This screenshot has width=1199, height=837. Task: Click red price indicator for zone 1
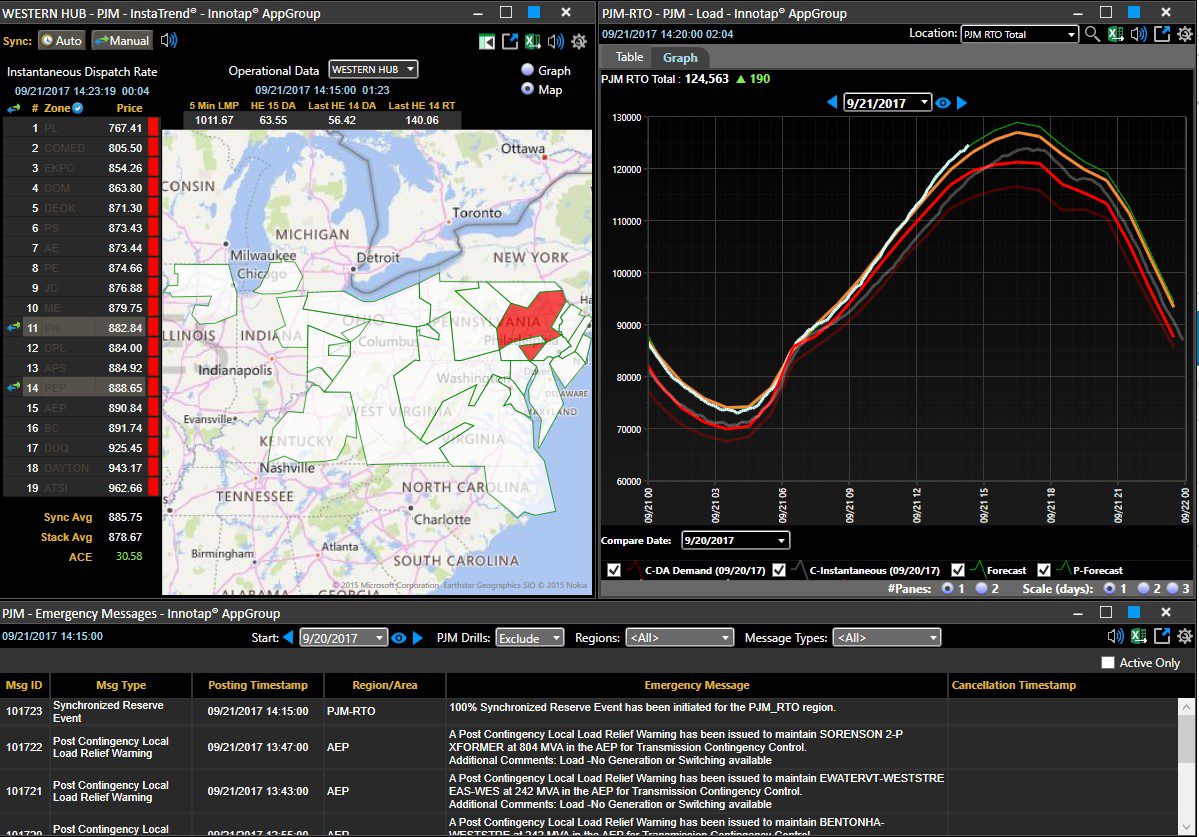[153, 128]
